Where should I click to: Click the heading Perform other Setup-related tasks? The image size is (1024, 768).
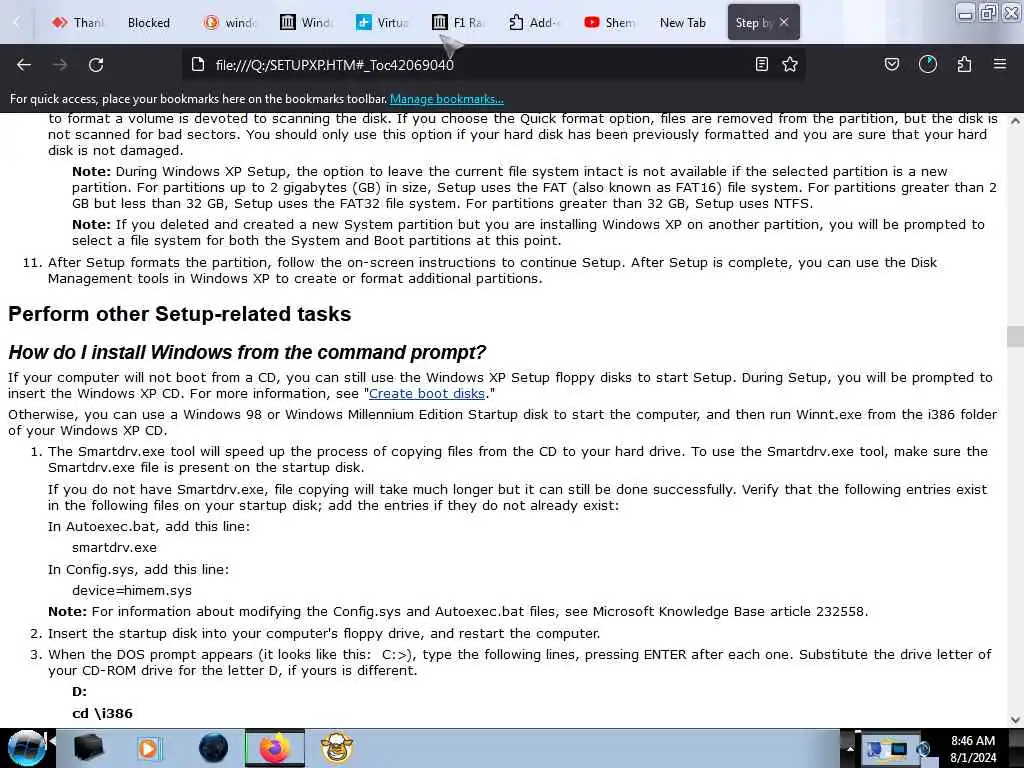(180, 314)
